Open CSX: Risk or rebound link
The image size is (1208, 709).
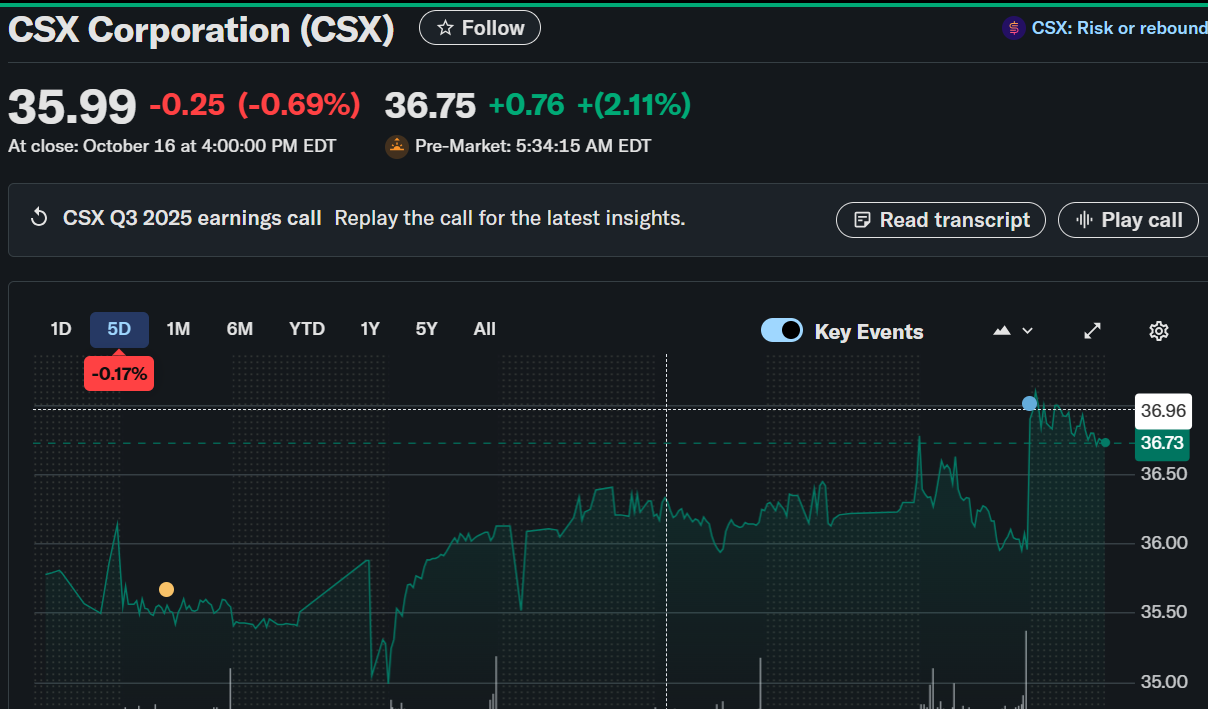click(x=1118, y=28)
